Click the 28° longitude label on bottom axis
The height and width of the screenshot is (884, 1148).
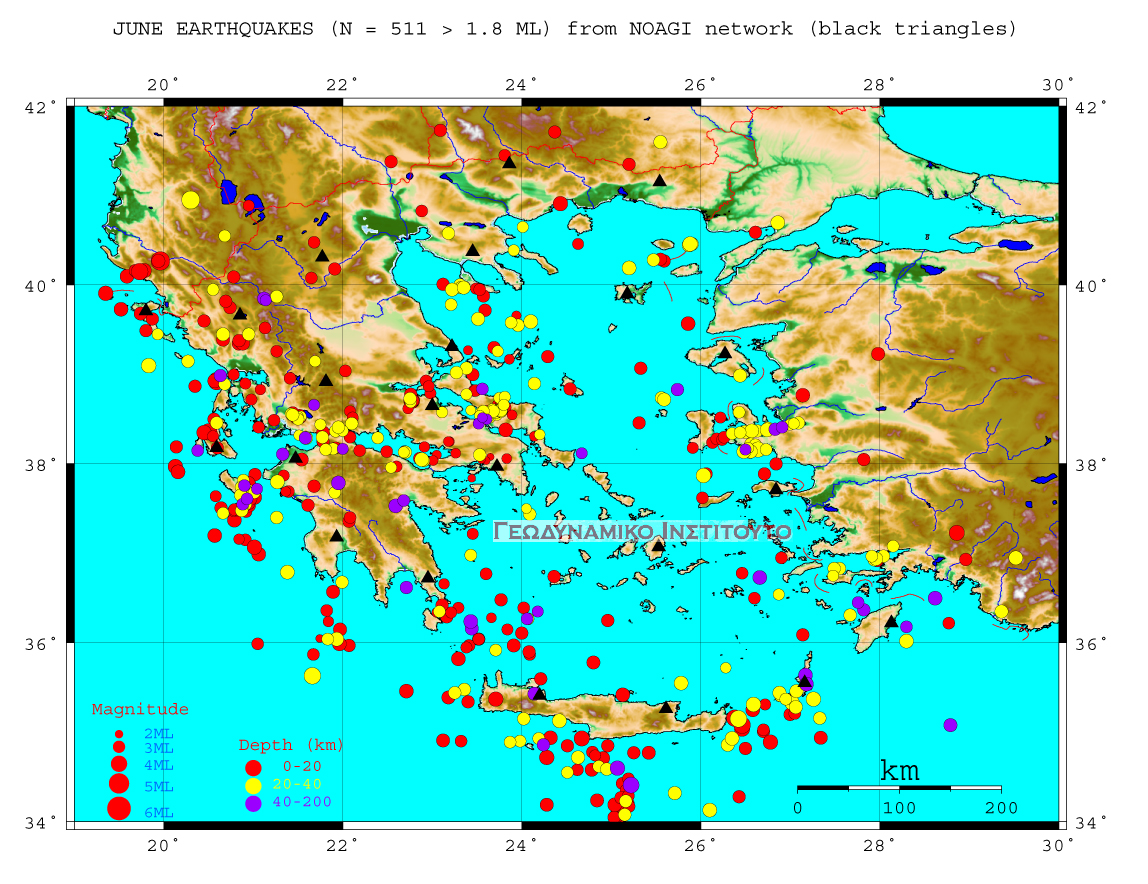pos(879,845)
